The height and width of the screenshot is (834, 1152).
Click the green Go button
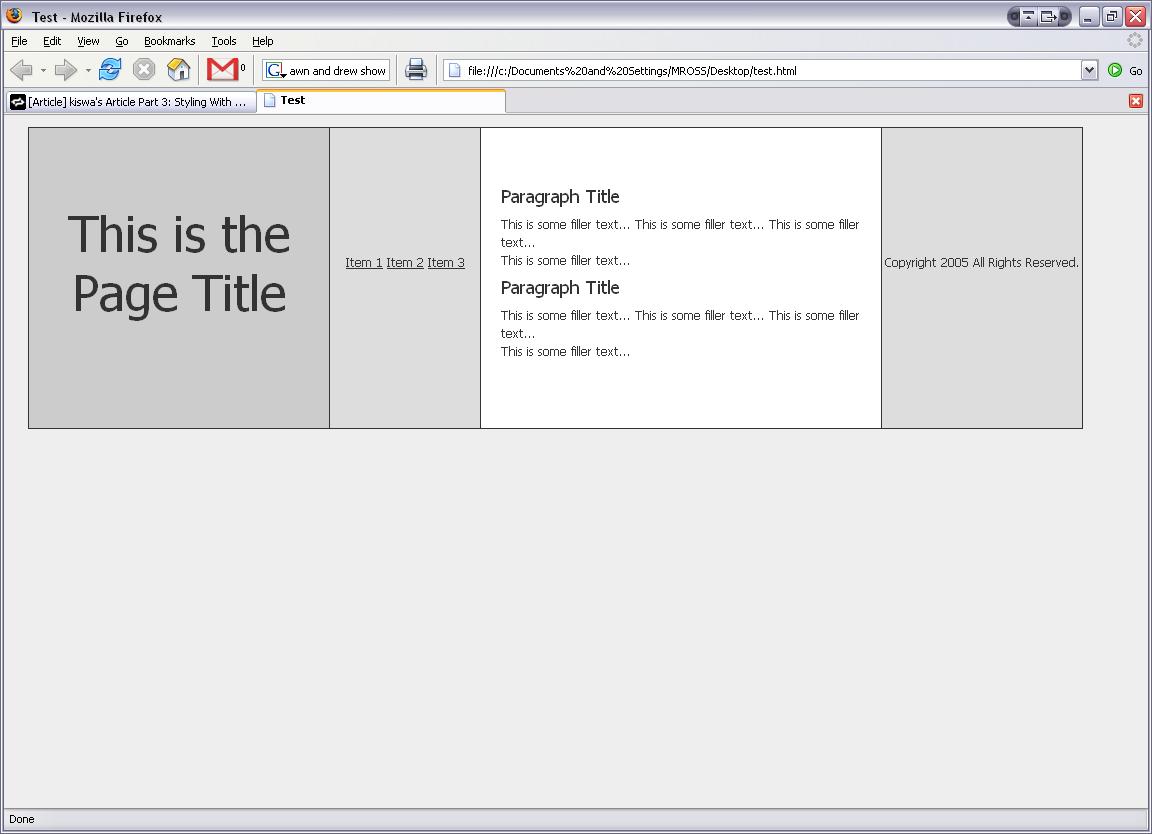click(1115, 70)
